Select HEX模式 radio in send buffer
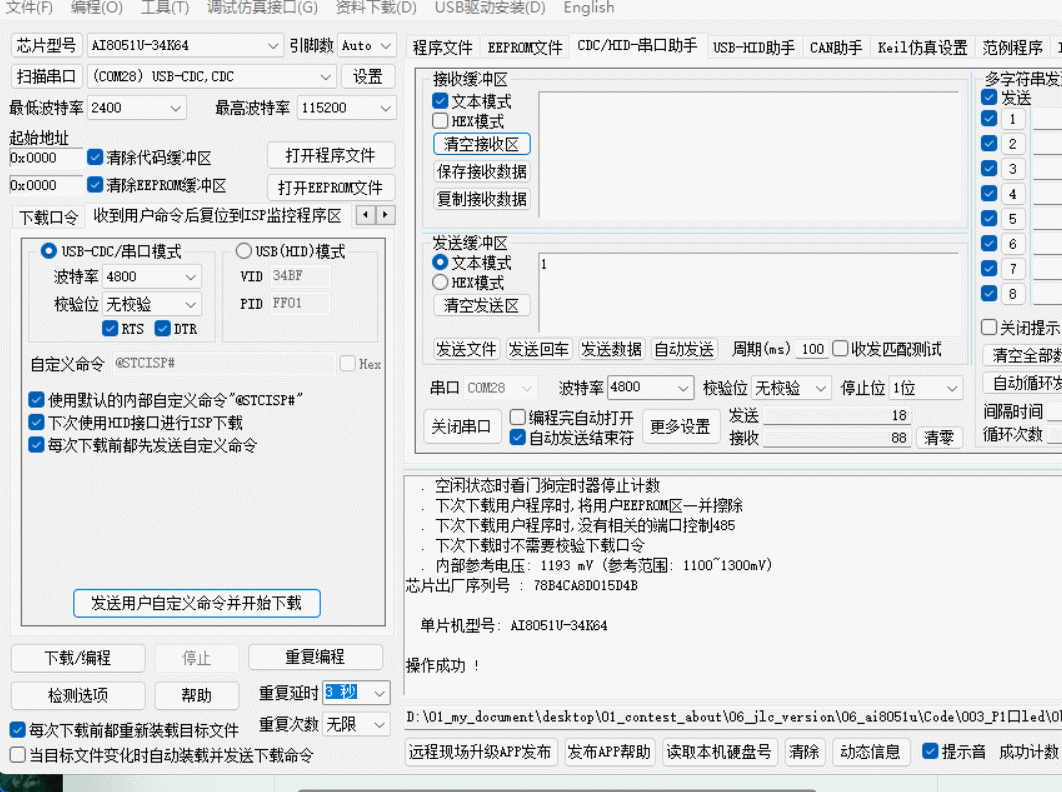1062x792 pixels. click(440, 283)
